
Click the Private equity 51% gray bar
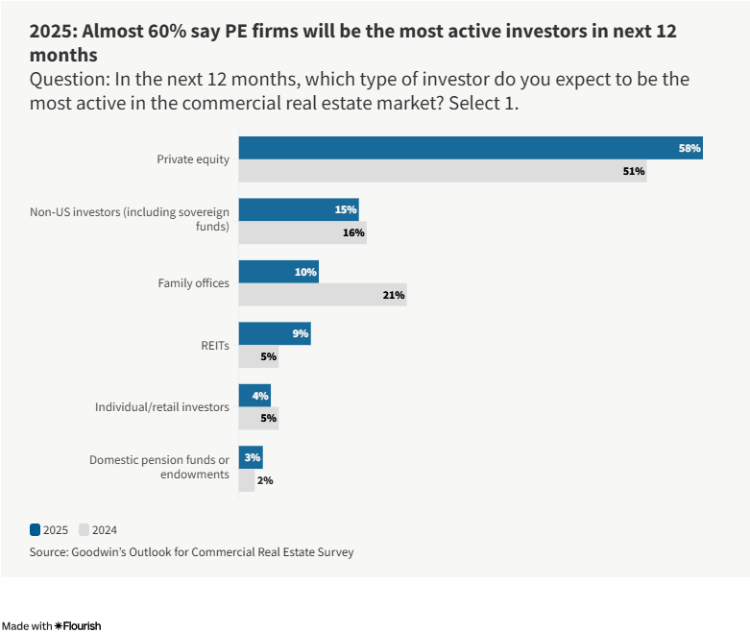(x=442, y=171)
